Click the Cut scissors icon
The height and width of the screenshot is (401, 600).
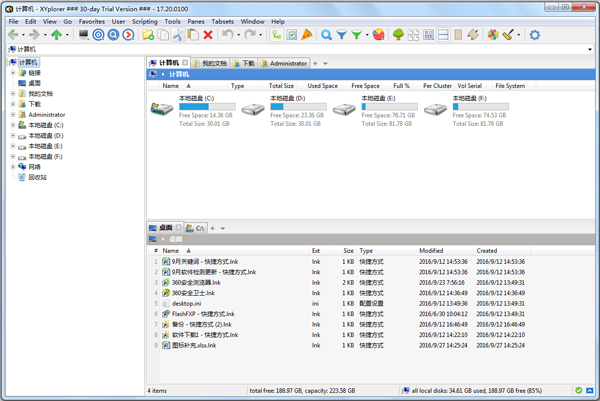tap(177, 35)
